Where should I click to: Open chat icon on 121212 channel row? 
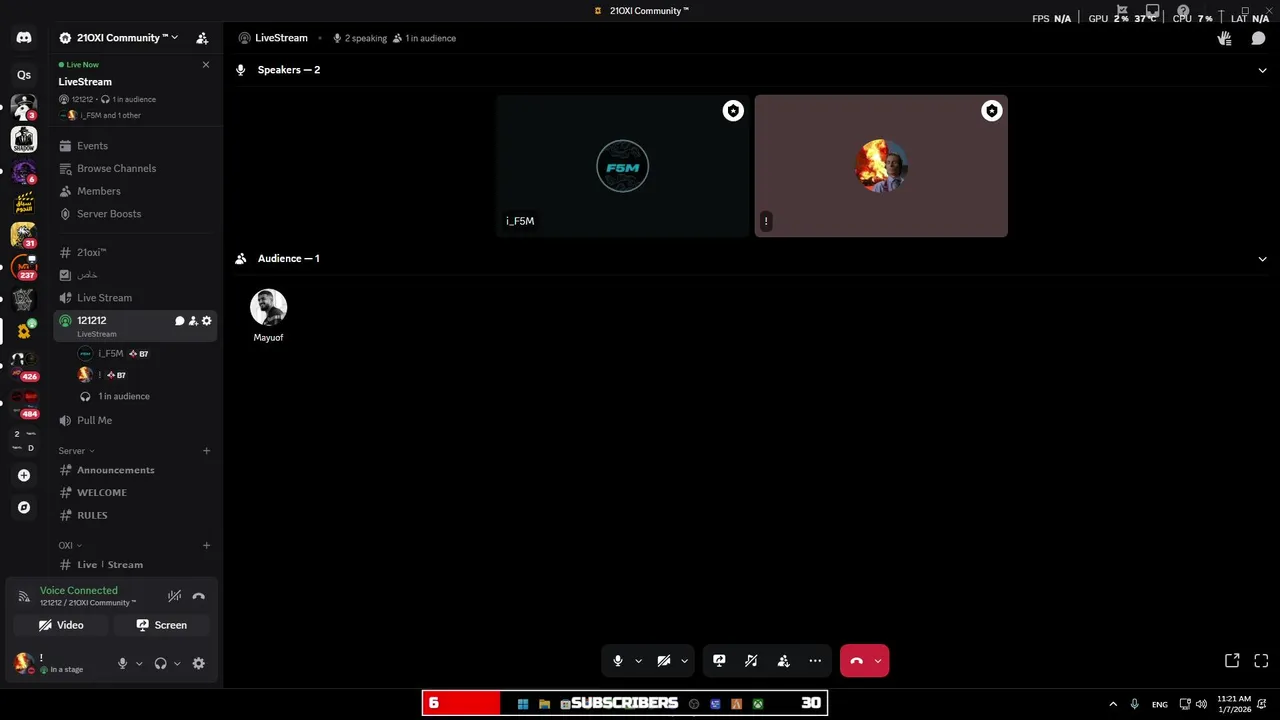click(180, 321)
